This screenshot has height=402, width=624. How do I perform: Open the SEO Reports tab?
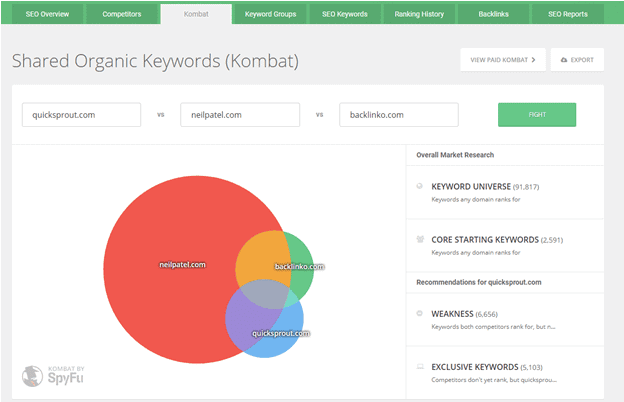pos(568,14)
